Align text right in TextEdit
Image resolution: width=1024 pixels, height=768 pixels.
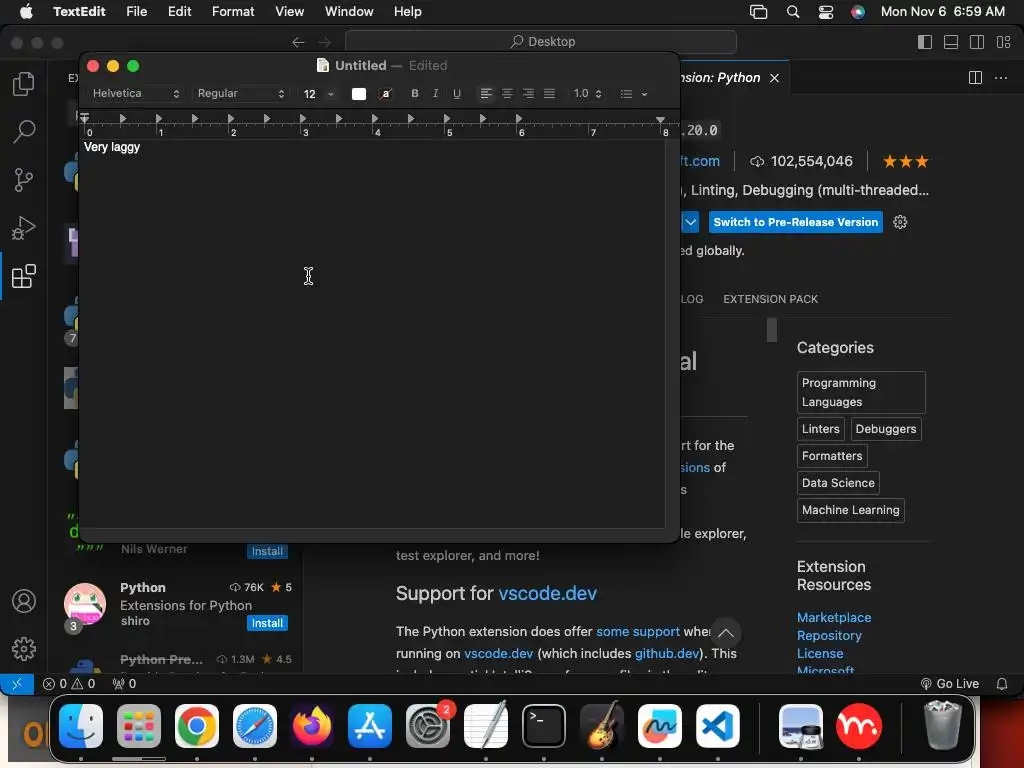(528, 93)
